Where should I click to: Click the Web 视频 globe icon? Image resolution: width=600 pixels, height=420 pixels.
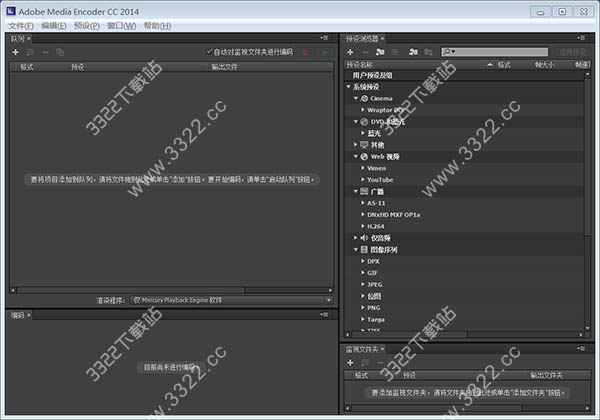[x=364, y=156]
